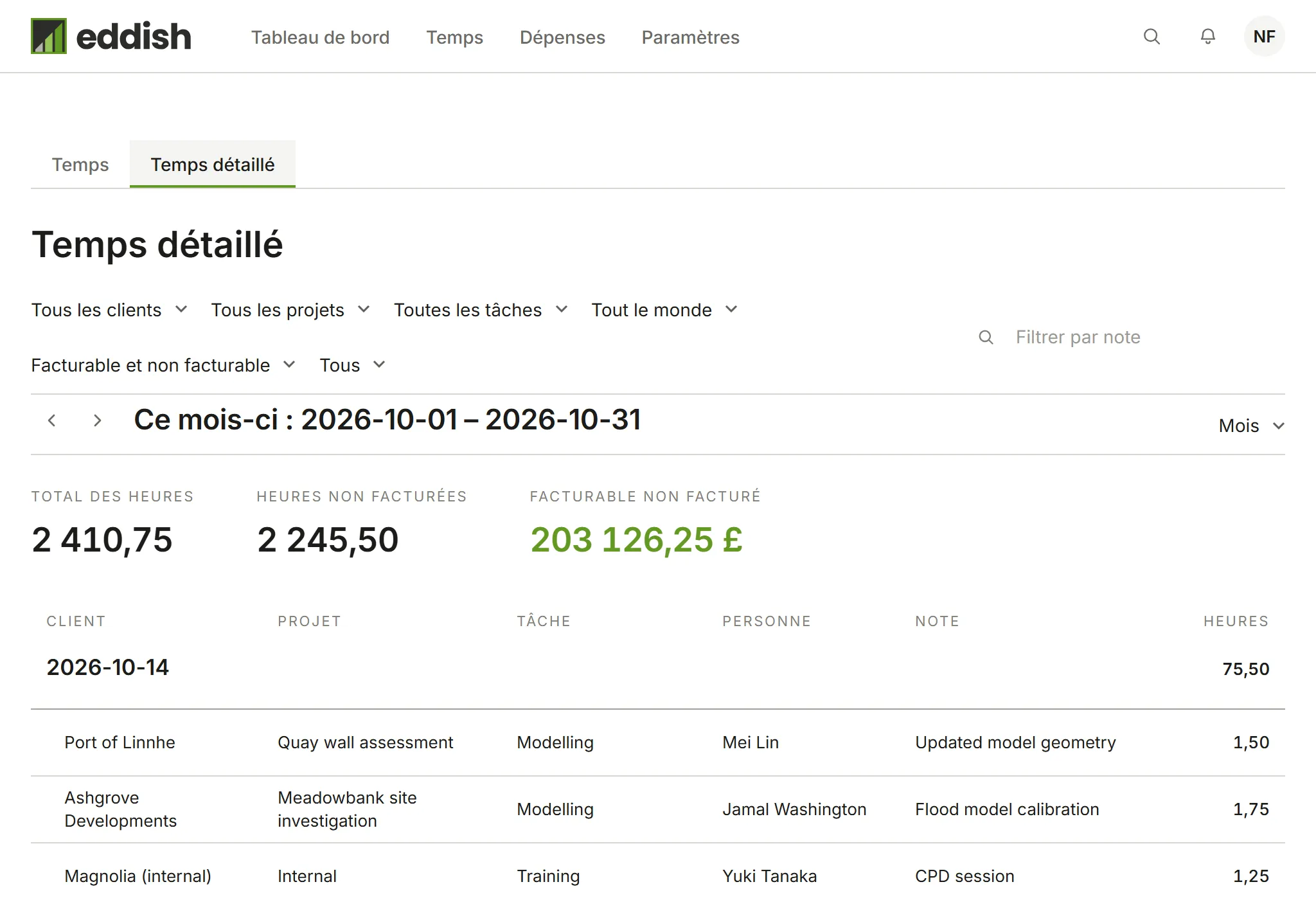This screenshot has height=900, width=1316.
Task: Go to next month arrow
Action: (97, 420)
